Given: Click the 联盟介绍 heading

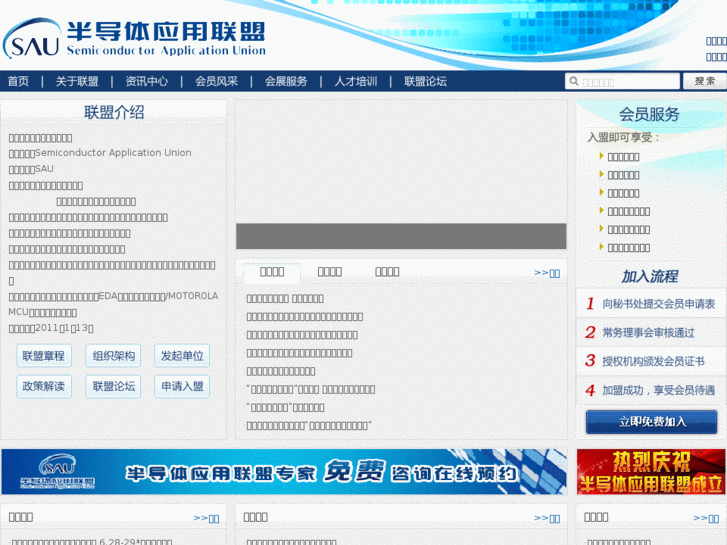Looking at the screenshot, I should (114, 112).
